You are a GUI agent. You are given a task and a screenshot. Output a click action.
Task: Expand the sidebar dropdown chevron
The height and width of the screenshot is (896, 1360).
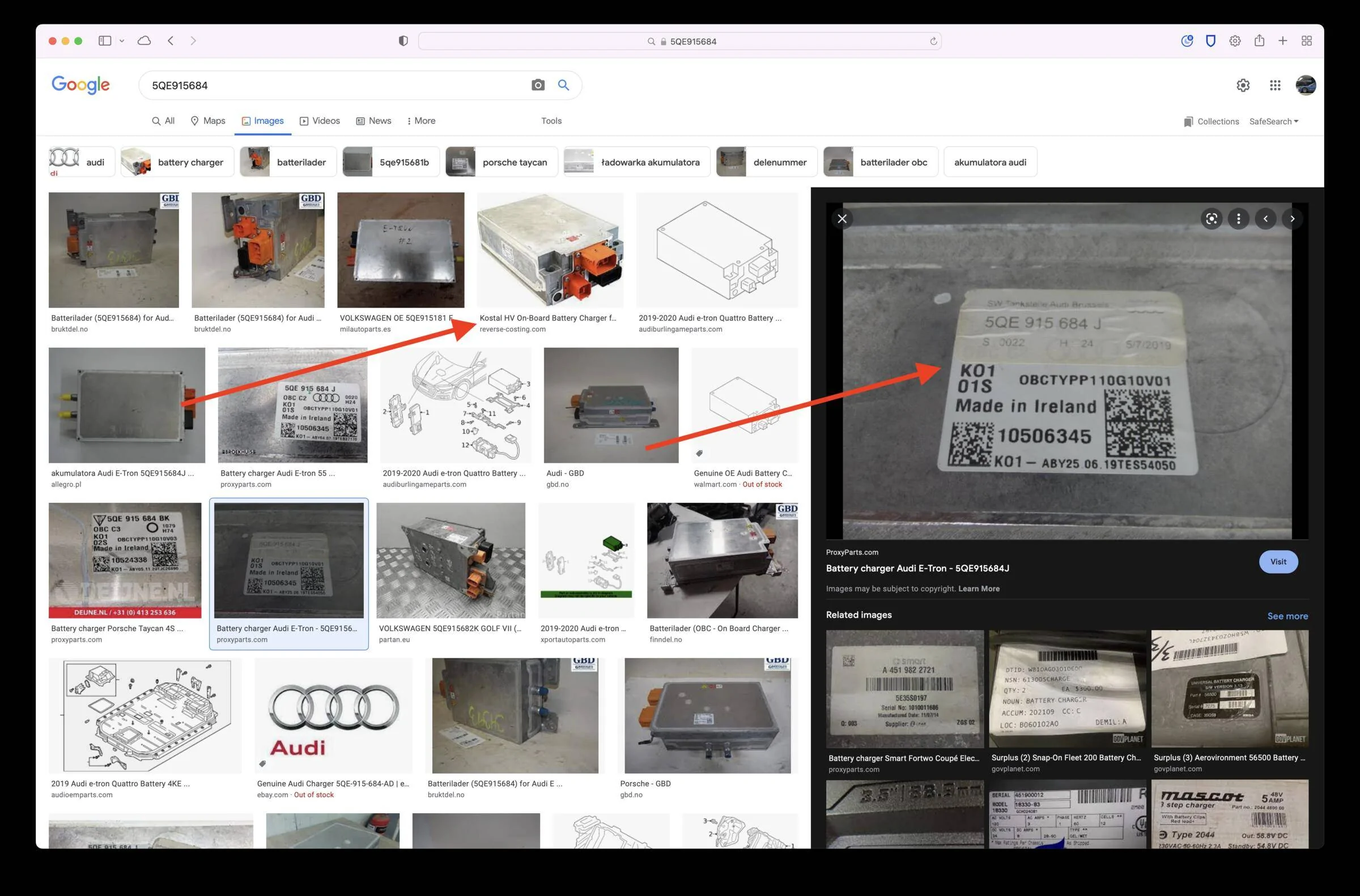click(122, 41)
